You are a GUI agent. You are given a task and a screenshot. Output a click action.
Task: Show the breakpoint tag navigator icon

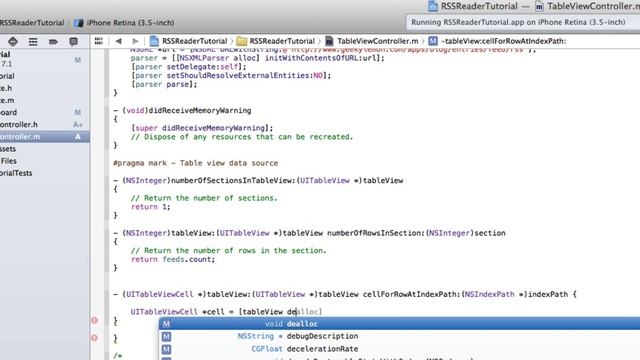53,41
